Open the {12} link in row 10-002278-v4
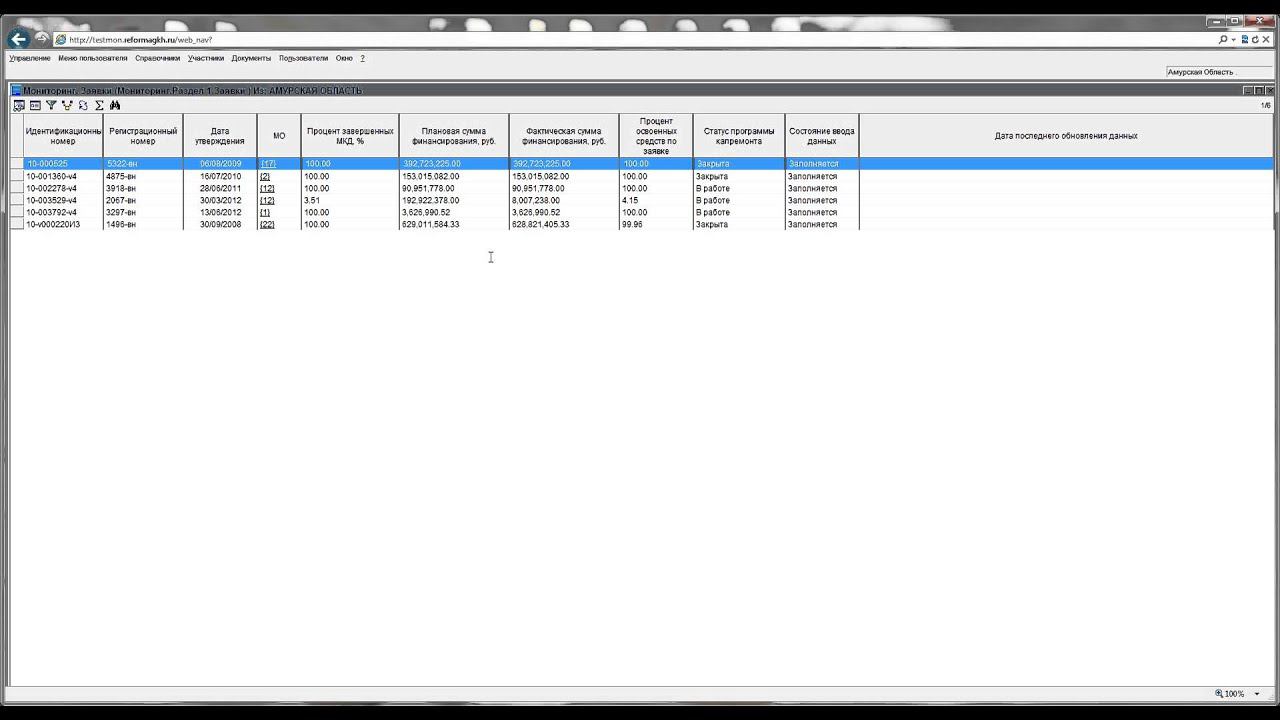Screen dimensions: 1280x720 pyautogui.click(x=267, y=188)
